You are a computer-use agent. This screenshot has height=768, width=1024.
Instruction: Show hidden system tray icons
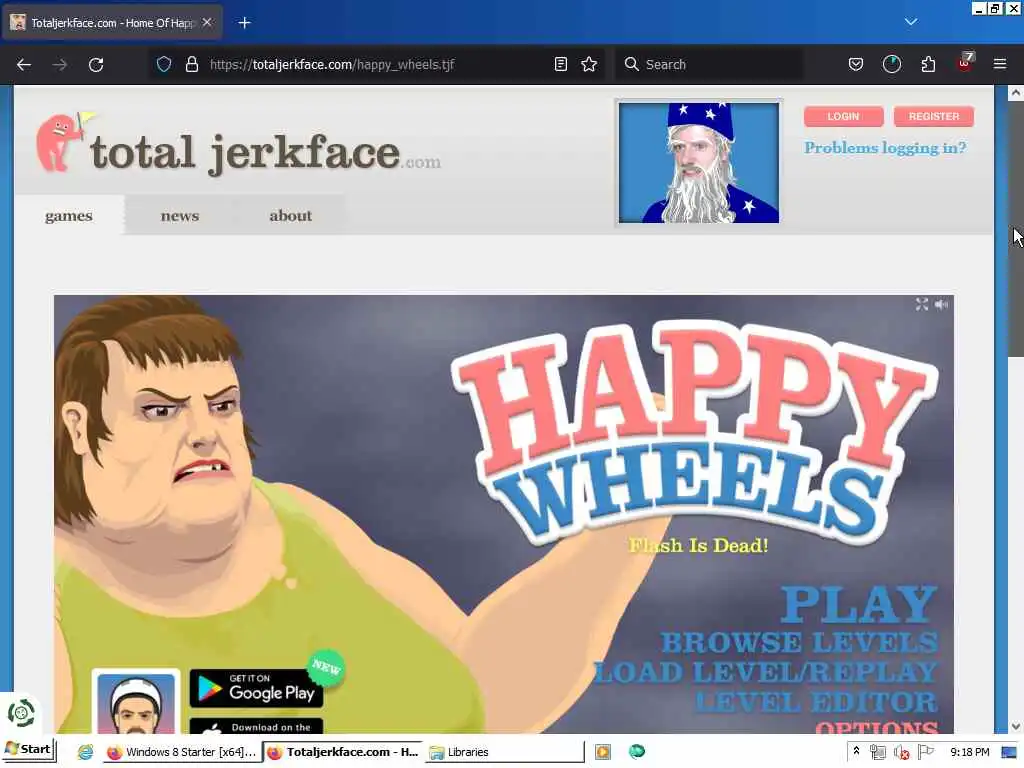pyautogui.click(x=856, y=752)
